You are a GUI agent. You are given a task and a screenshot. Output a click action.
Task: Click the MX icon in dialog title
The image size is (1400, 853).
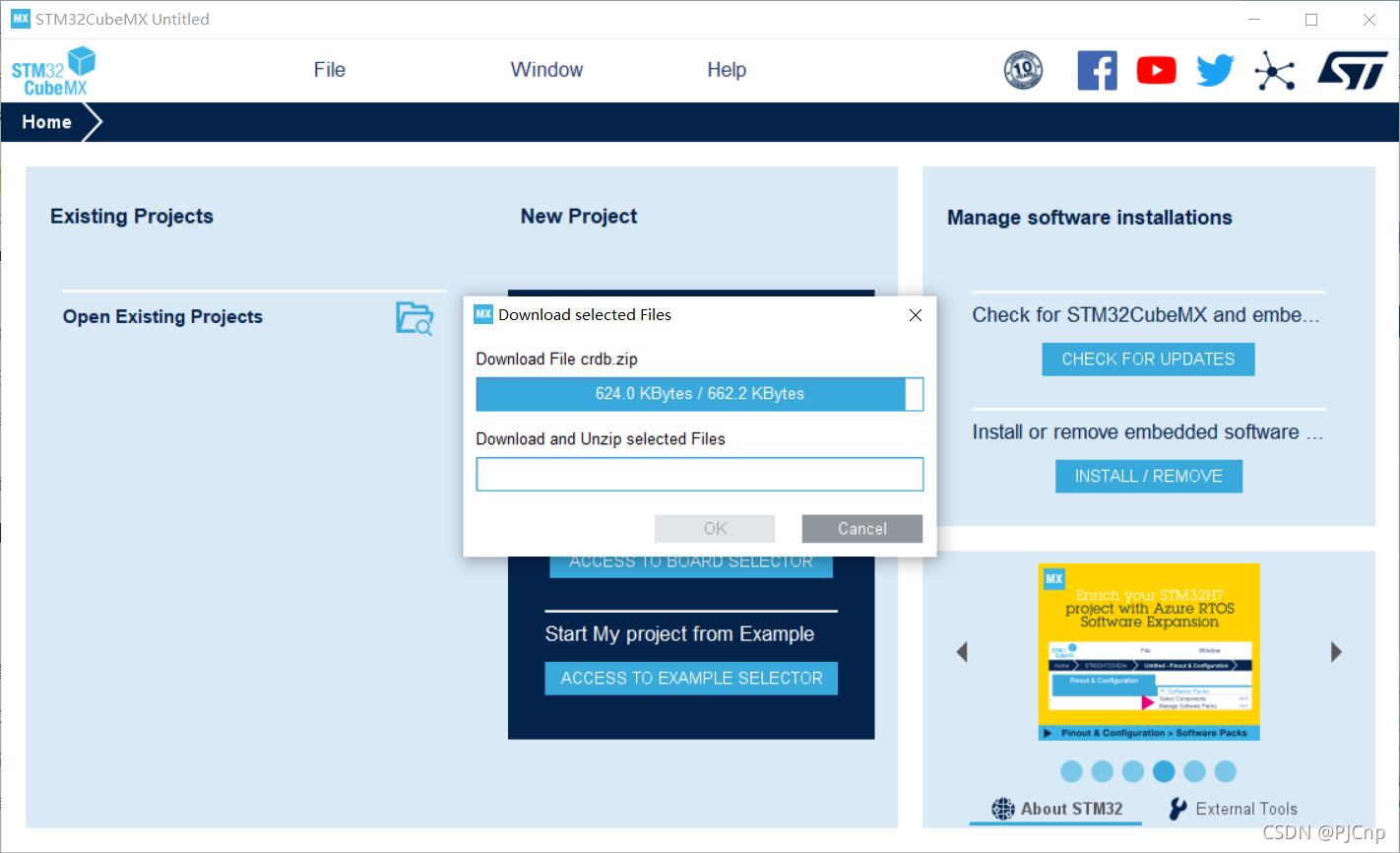[483, 314]
